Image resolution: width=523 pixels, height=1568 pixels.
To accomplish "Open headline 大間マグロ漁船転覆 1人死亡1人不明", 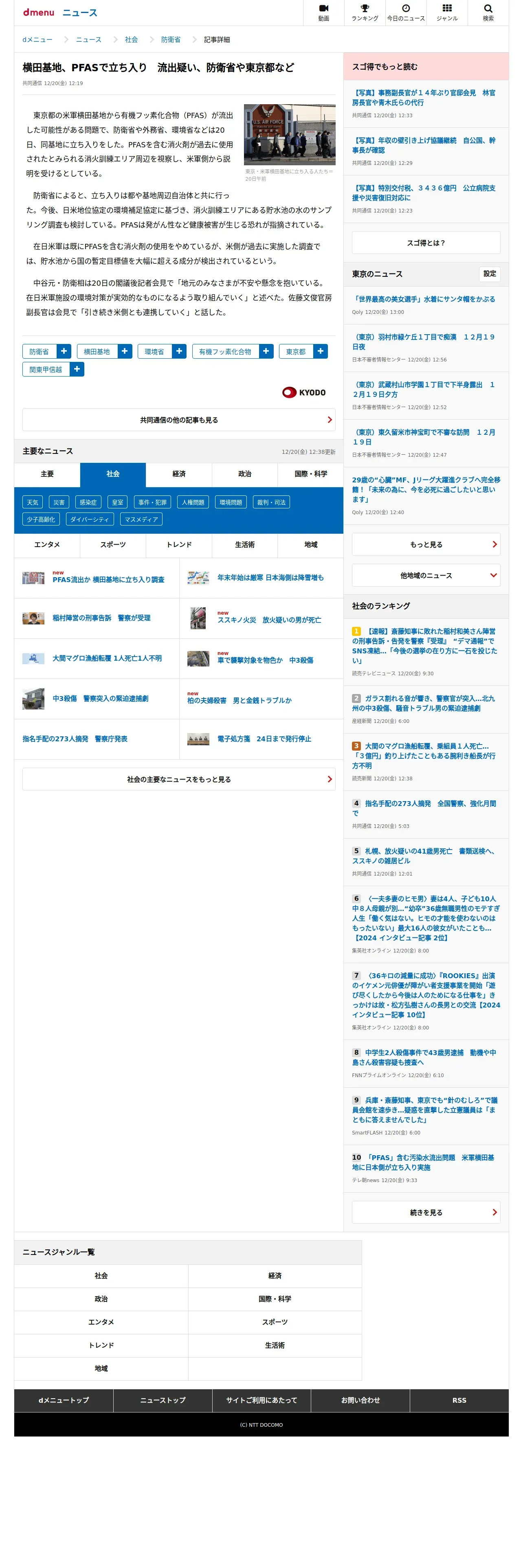I will (x=107, y=658).
